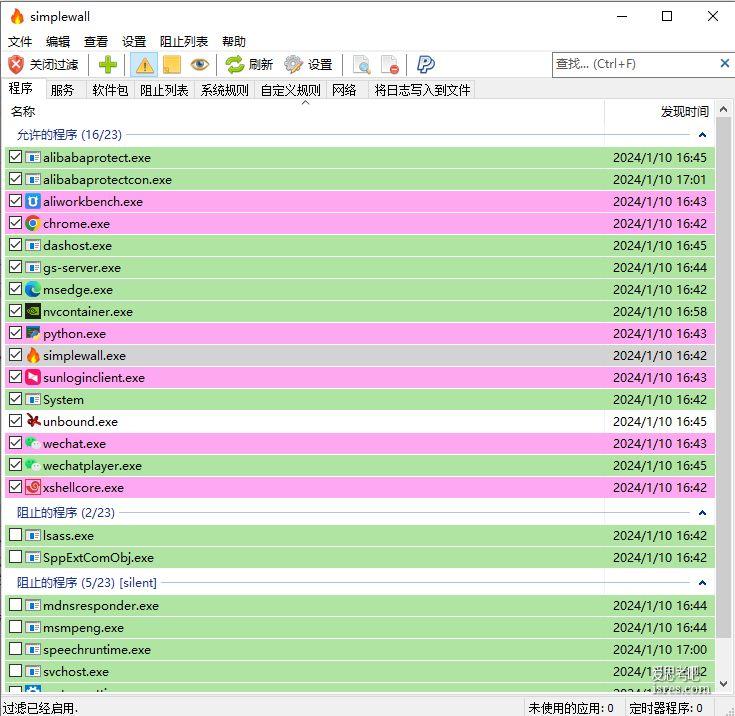Image resolution: width=735 pixels, height=716 pixels.
Task: Select the speechruntime.exe row
Action: [360, 649]
